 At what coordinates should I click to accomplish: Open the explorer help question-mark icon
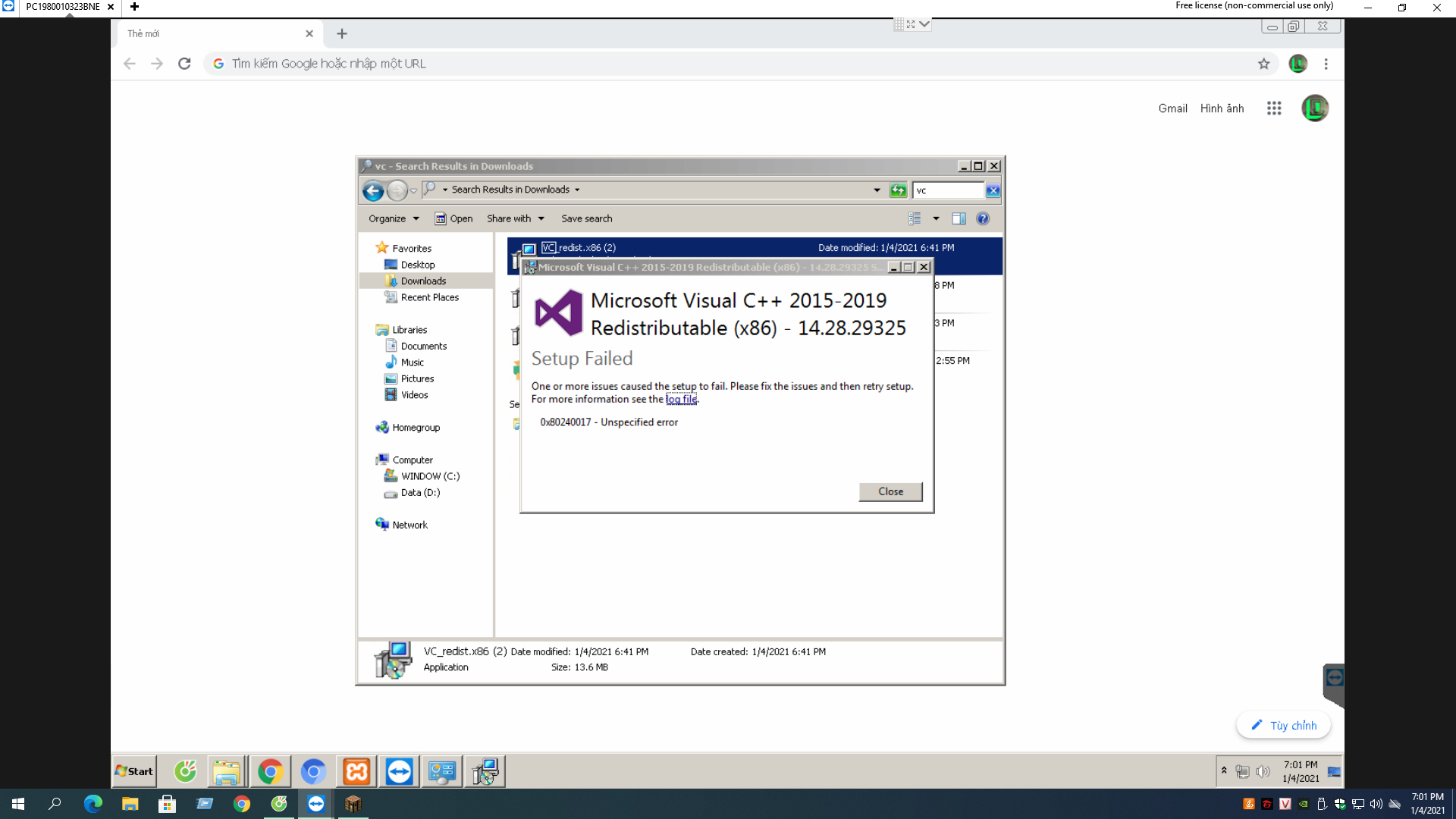pyautogui.click(x=983, y=218)
